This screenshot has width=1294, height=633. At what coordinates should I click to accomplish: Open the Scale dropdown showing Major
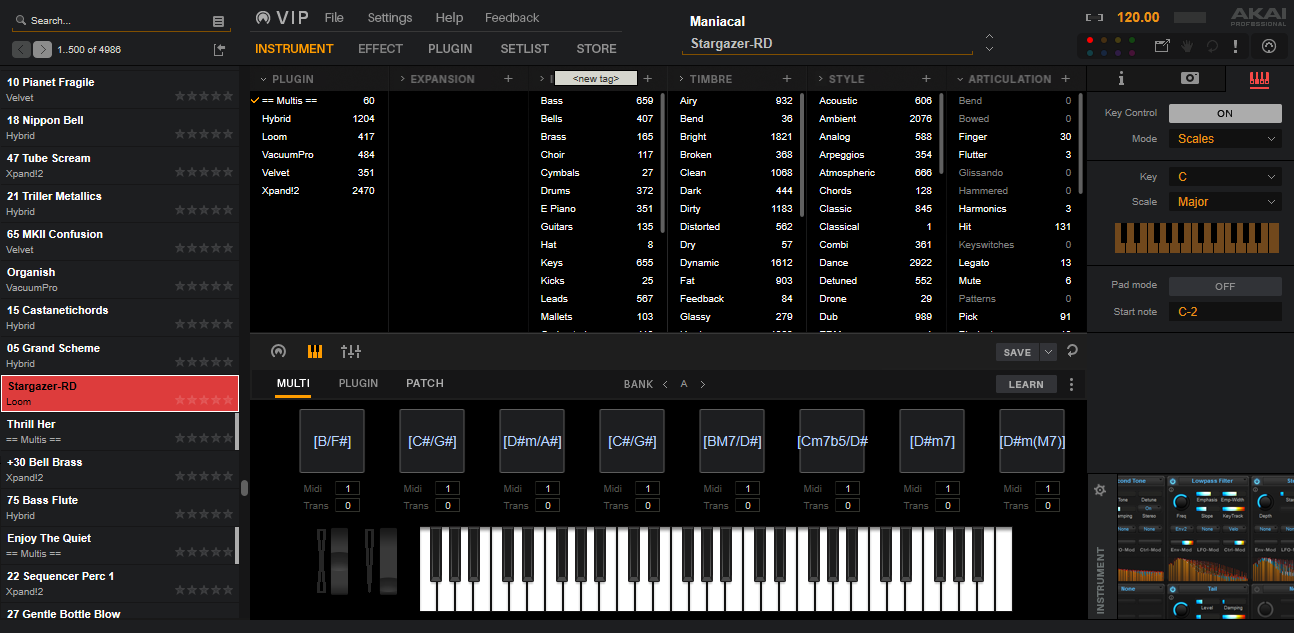coord(1225,202)
